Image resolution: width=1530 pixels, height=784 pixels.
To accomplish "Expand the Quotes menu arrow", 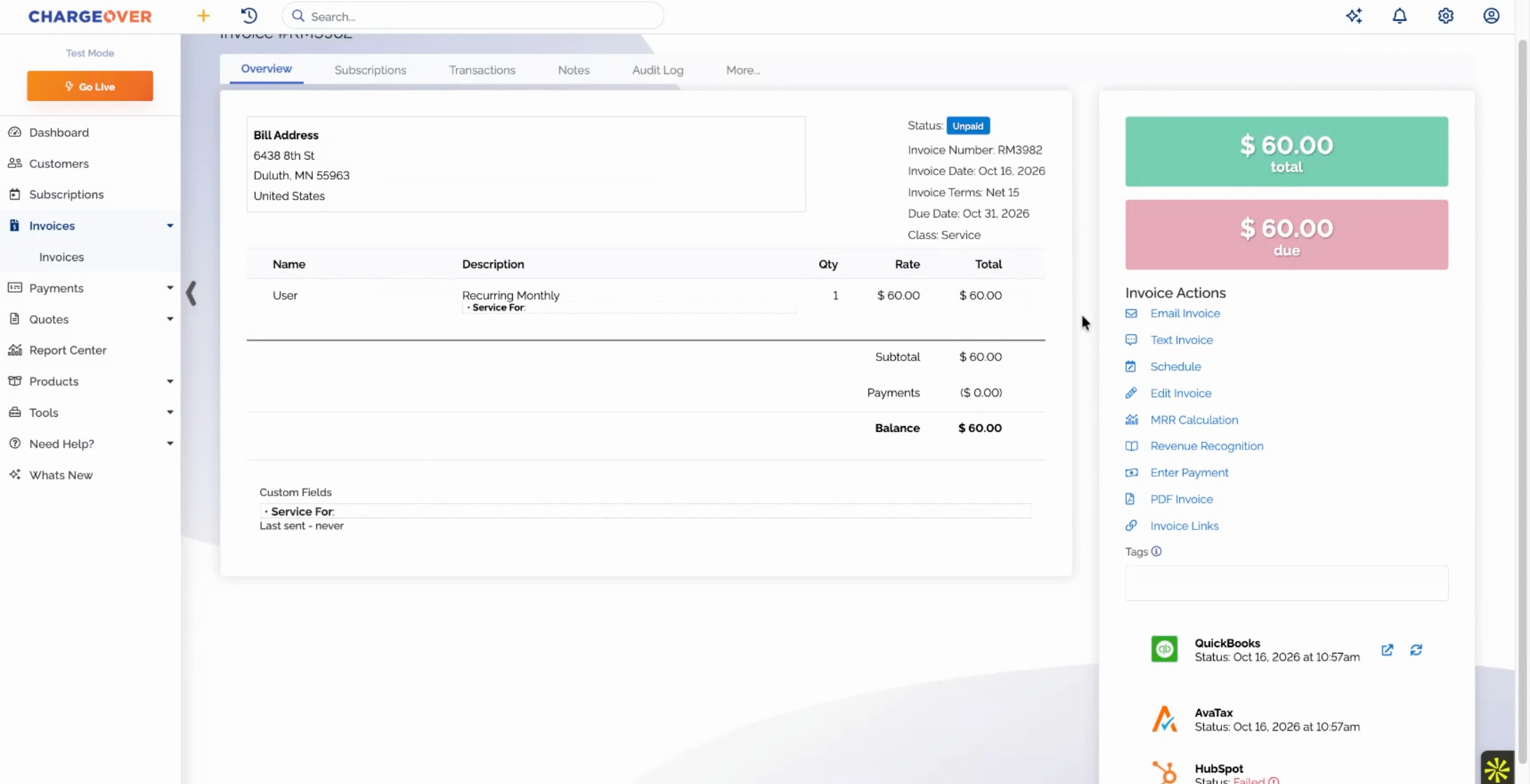I will (170, 319).
